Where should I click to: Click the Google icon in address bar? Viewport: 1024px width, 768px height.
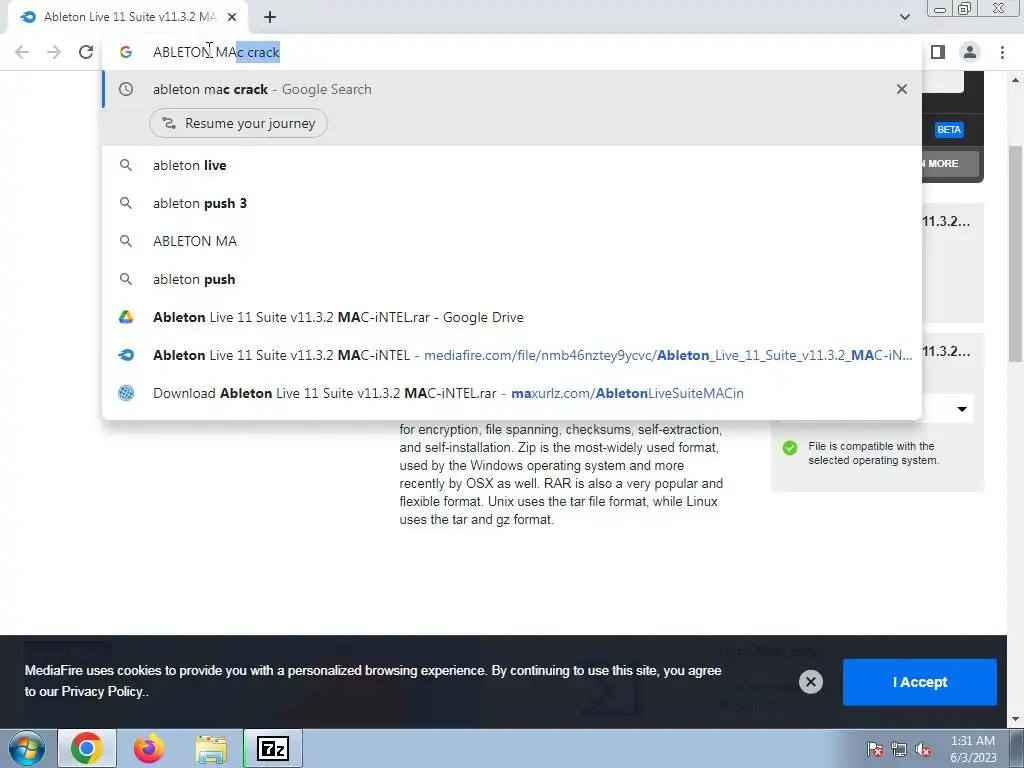126,52
